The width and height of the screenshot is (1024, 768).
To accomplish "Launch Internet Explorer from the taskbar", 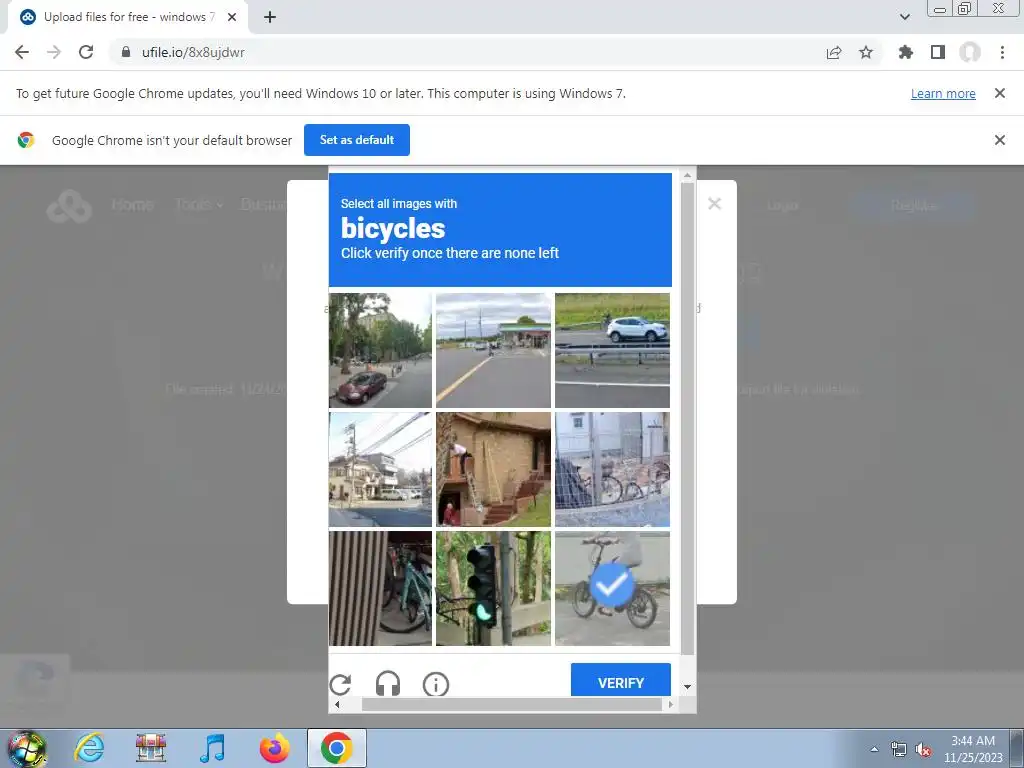I will pos(89,748).
